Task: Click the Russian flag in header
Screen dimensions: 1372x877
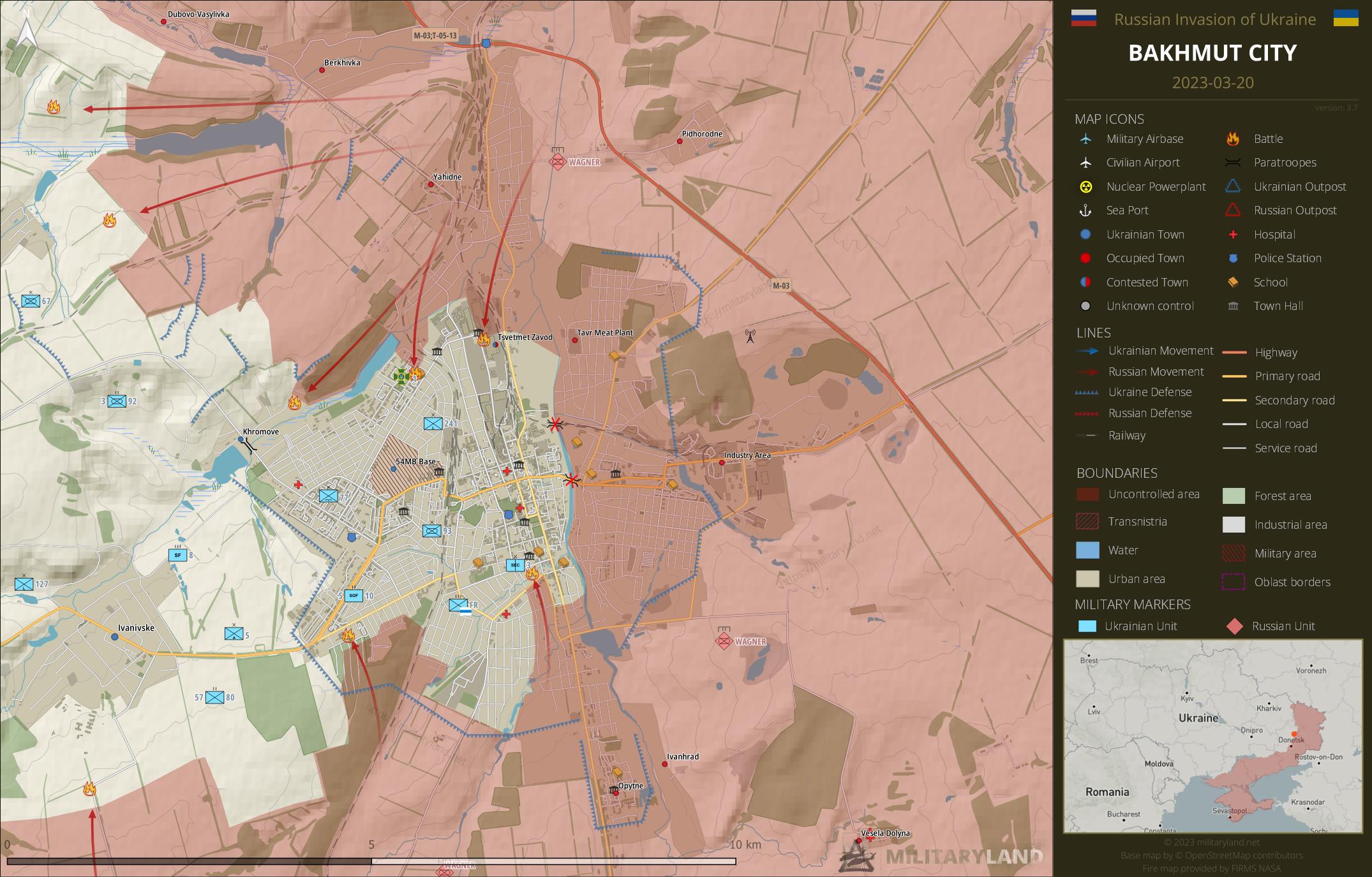Action: tap(1083, 18)
